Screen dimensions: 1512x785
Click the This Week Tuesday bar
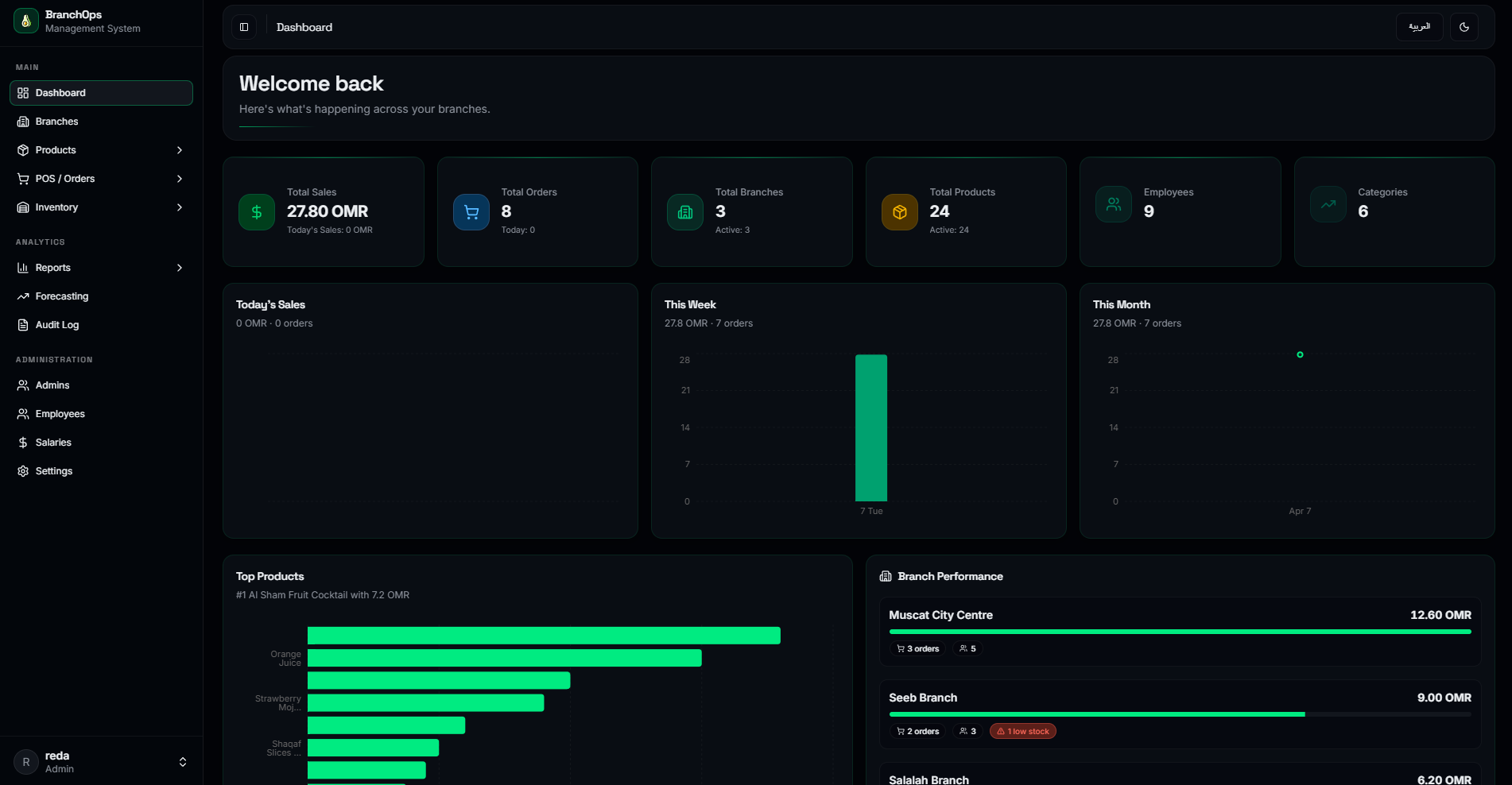[871, 428]
